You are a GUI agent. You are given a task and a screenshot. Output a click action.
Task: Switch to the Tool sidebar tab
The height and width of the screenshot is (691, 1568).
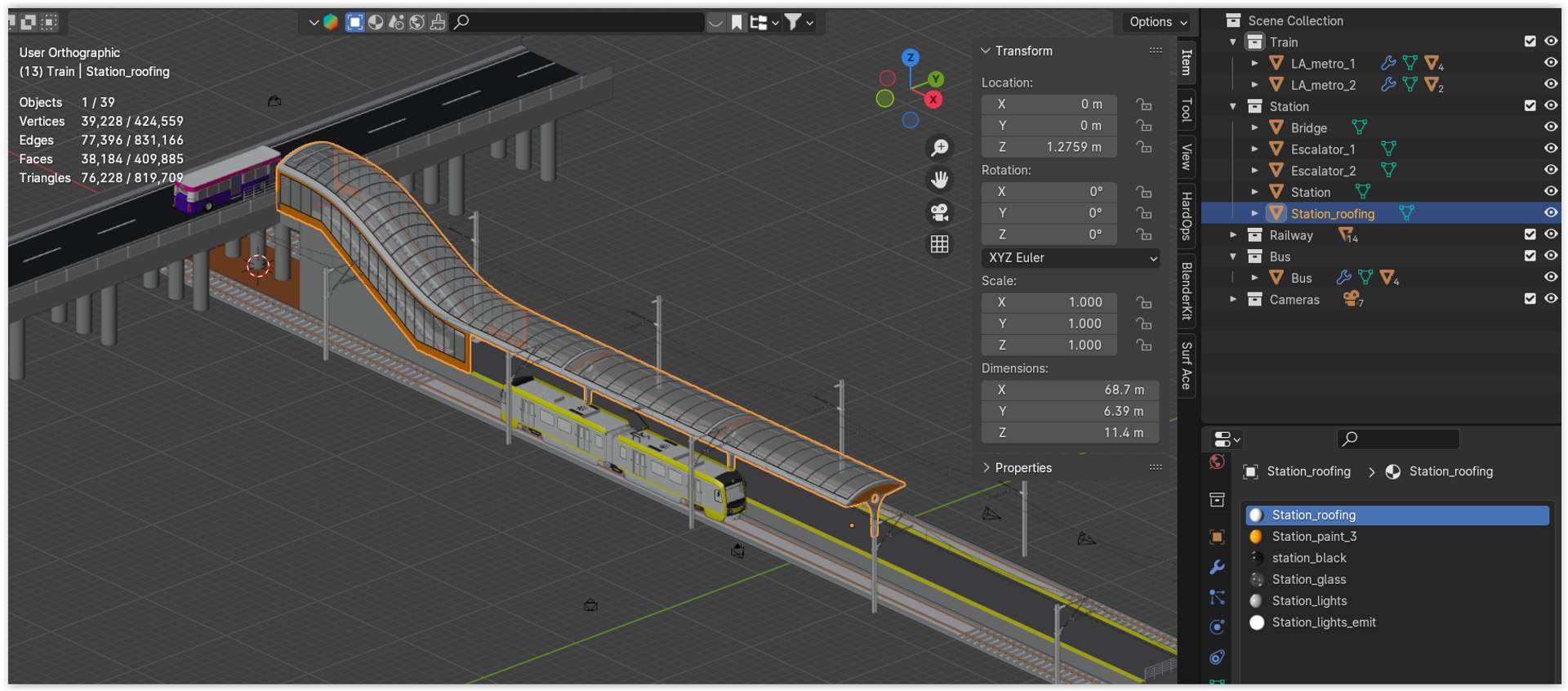(x=1187, y=109)
